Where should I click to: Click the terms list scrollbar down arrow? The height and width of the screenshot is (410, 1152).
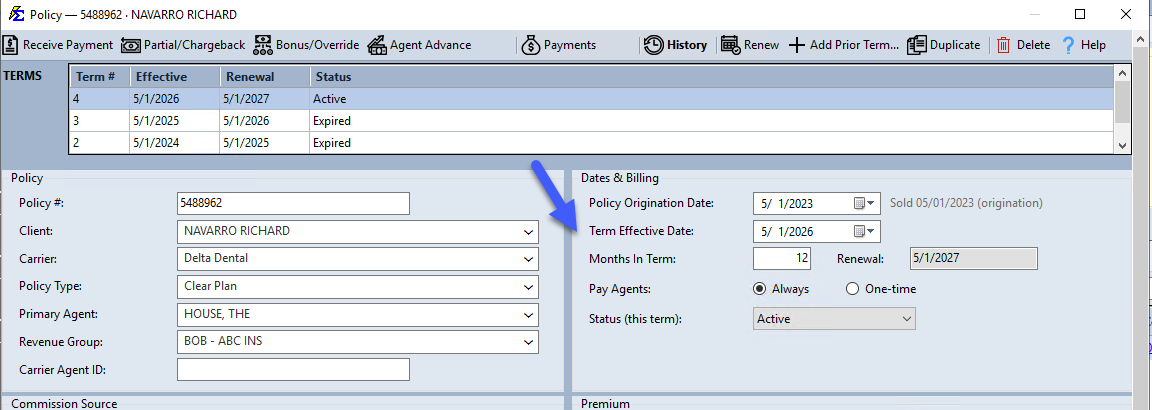[1122, 145]
